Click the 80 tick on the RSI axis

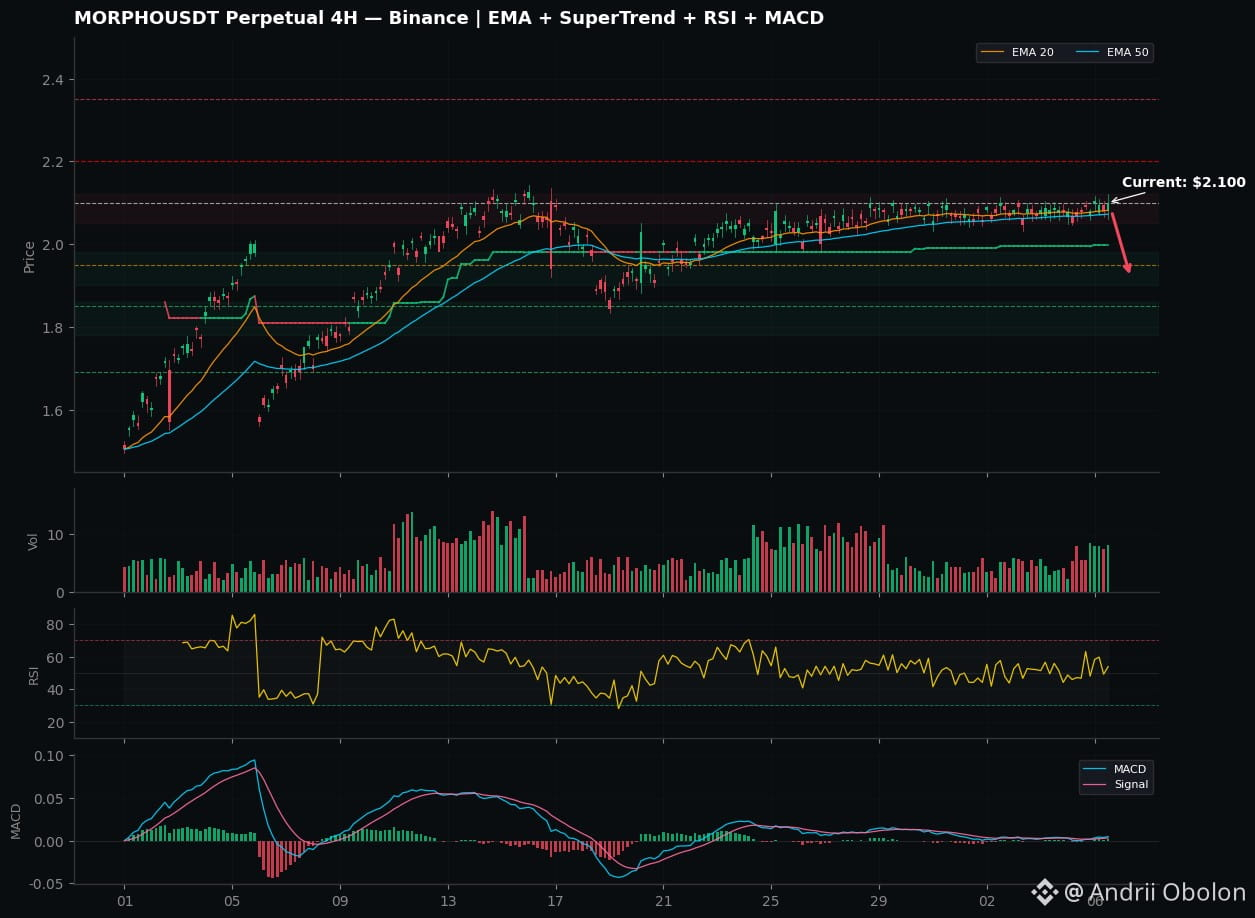pos(56,625)
